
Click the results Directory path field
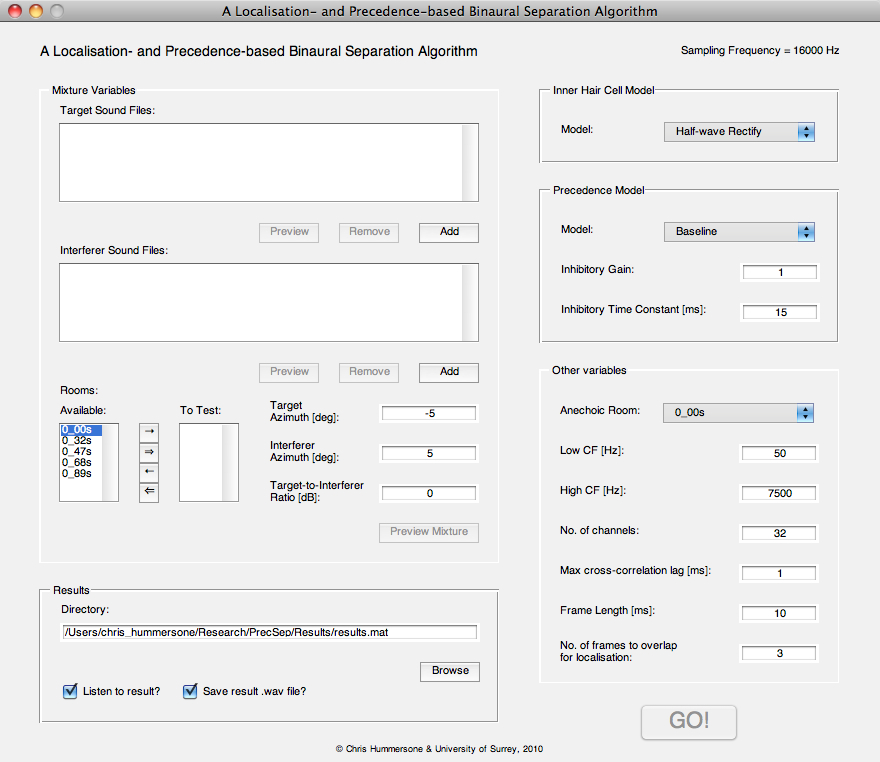(x=269, y=633)
